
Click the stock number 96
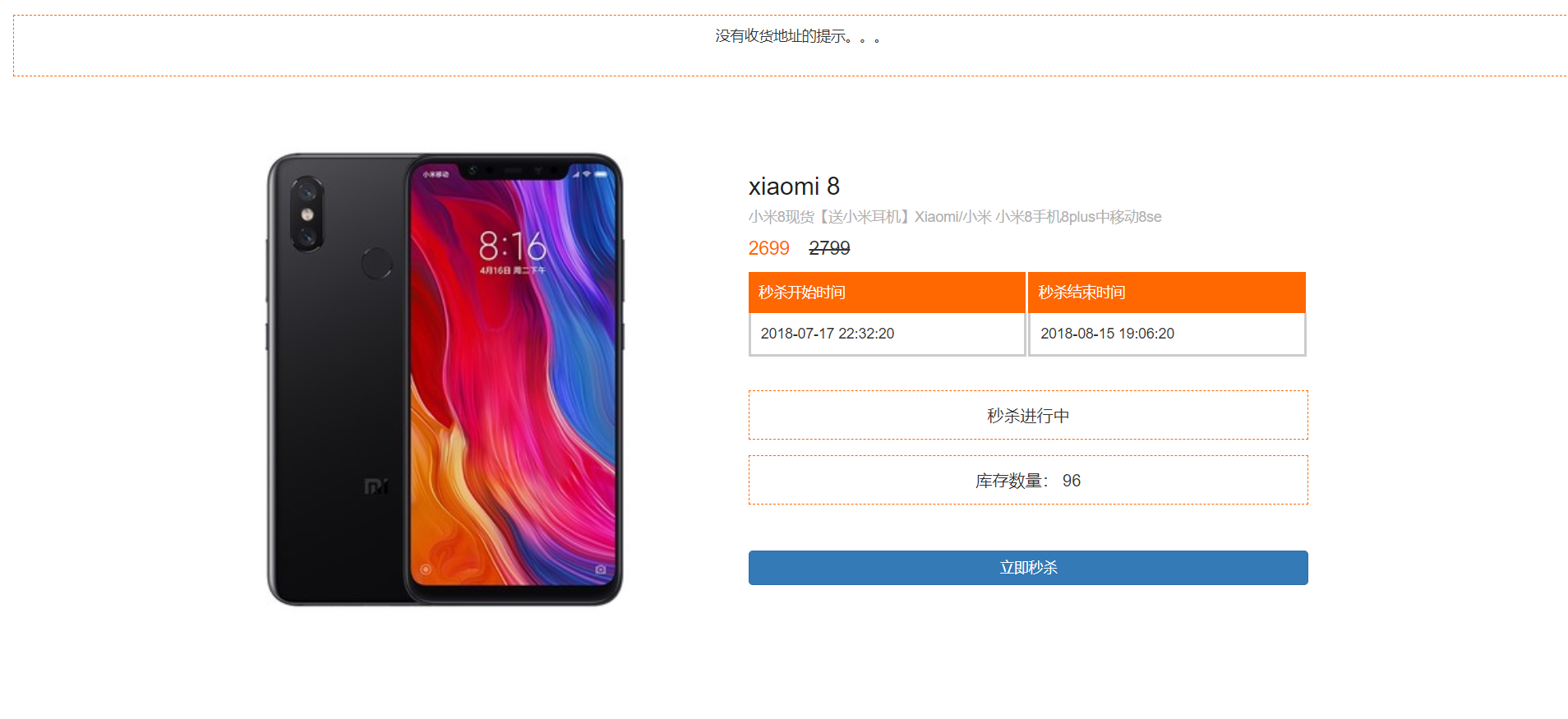tap(1071, 481)
